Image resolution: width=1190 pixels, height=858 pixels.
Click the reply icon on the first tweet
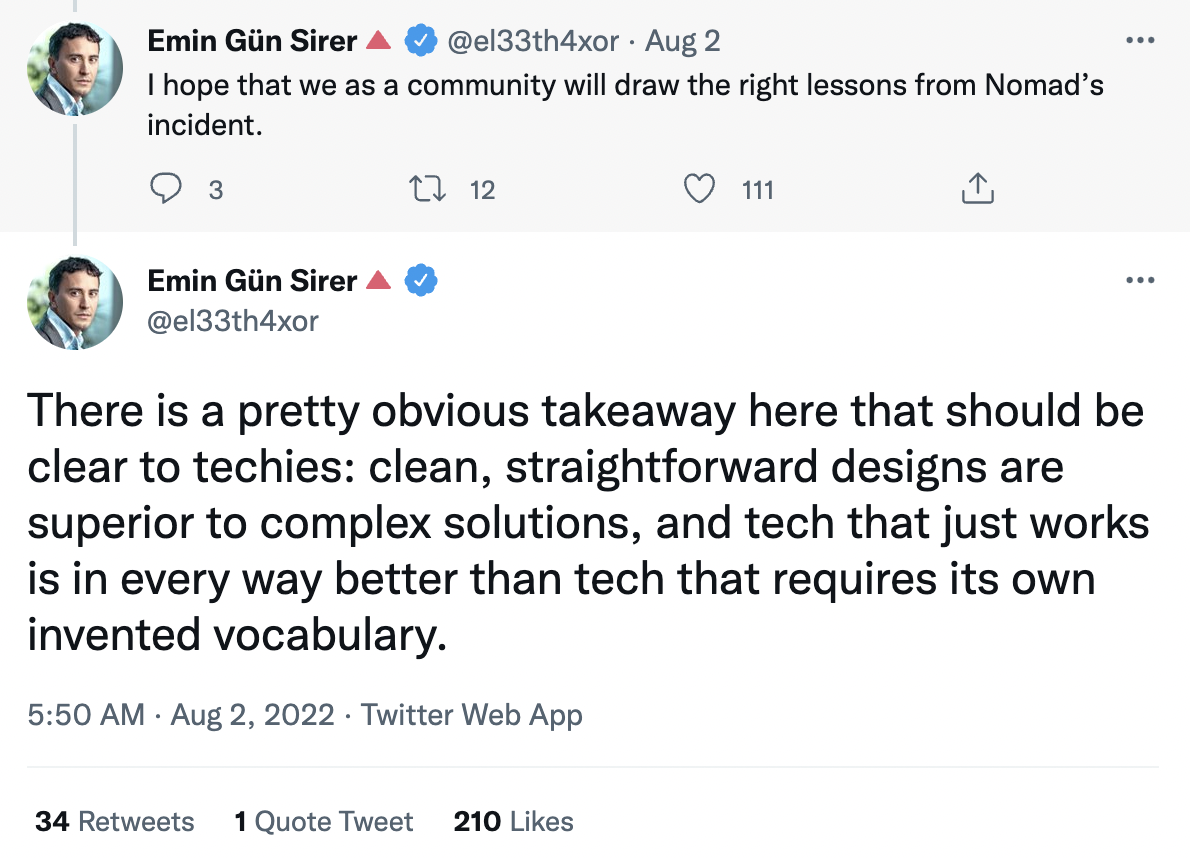pos(166,189)
